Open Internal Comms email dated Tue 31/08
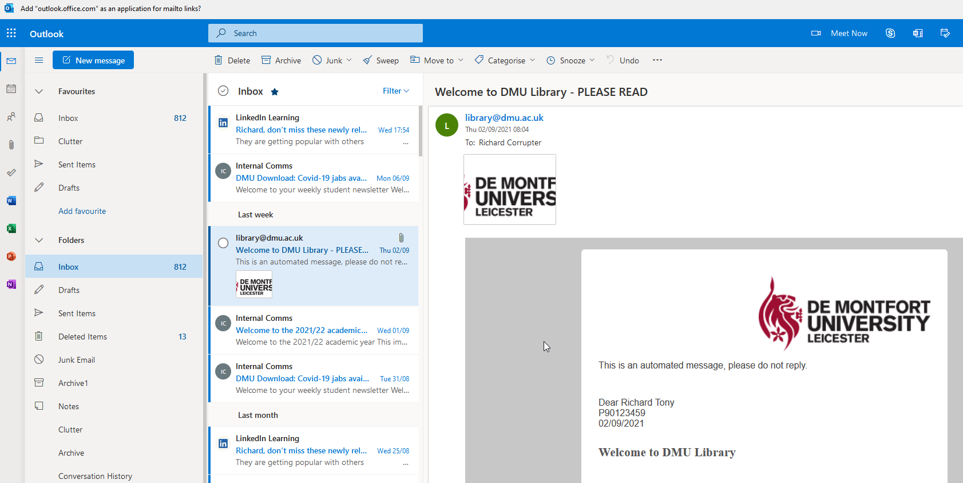This screenshot has height=483, width=963. [x=314, y=378]
